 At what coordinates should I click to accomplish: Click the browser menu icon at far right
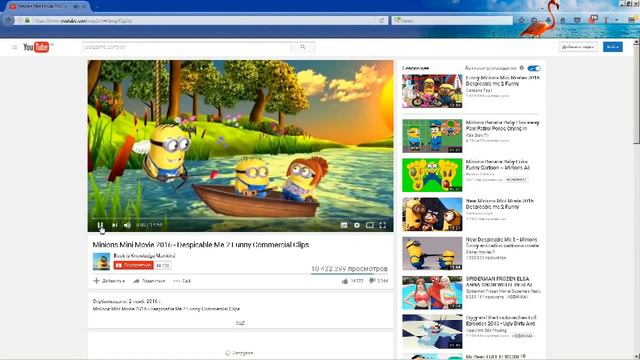click(x=633, y=20)
